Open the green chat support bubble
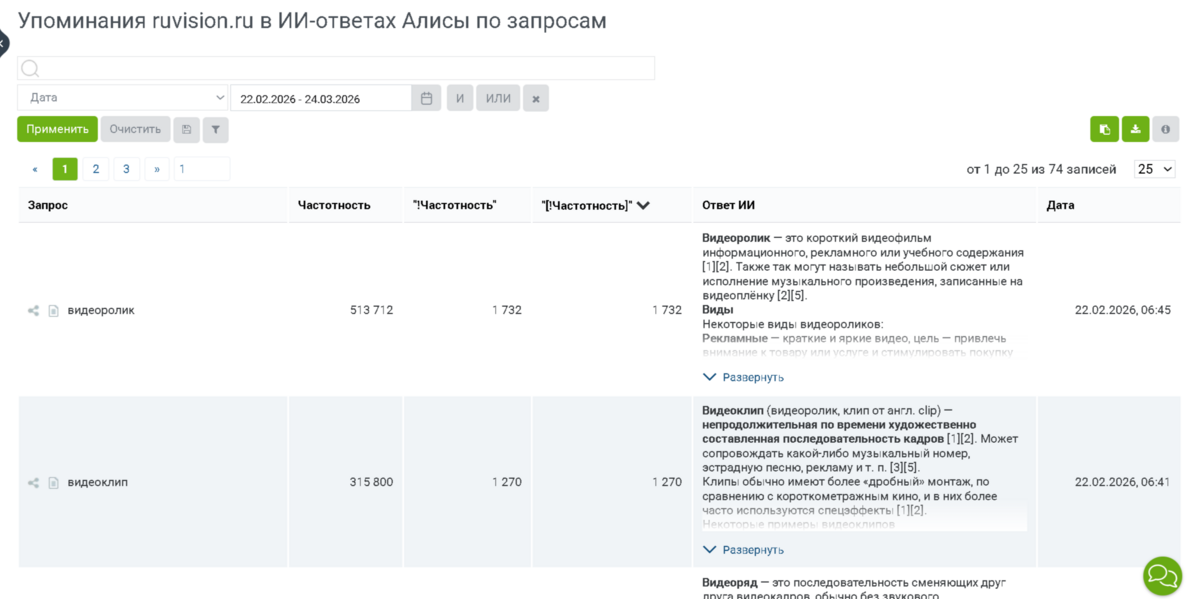 [x=1162, y=575]
